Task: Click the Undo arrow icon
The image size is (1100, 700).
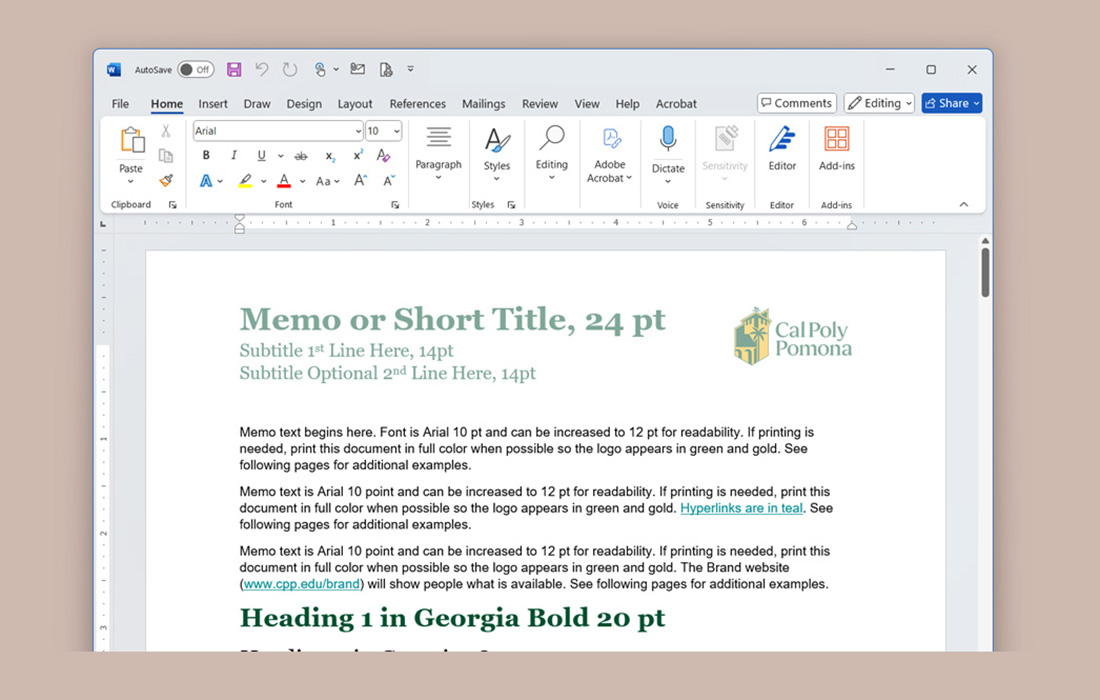Action: coord(262,69)
